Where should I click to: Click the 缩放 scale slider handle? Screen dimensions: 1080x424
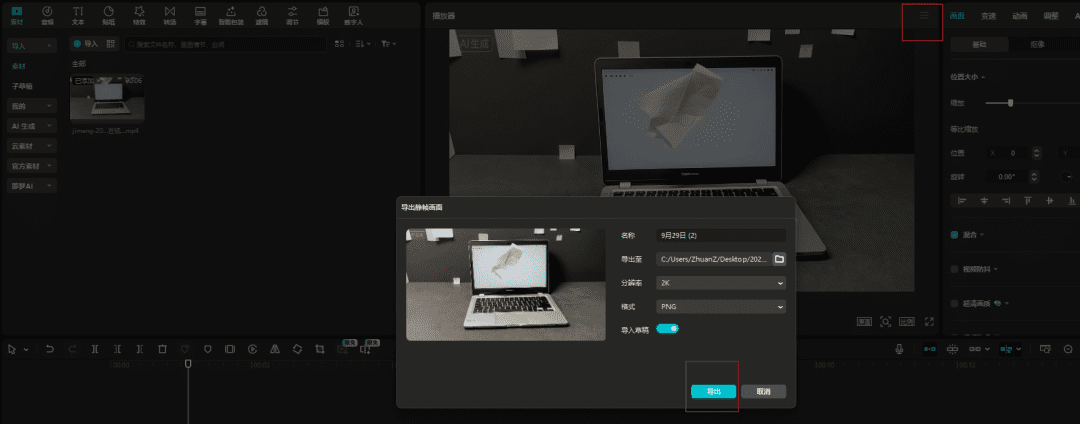1011,102
